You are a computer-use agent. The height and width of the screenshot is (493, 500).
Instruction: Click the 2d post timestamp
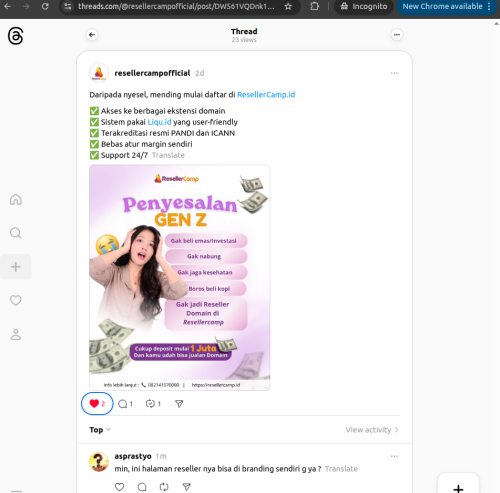point(200,73)
